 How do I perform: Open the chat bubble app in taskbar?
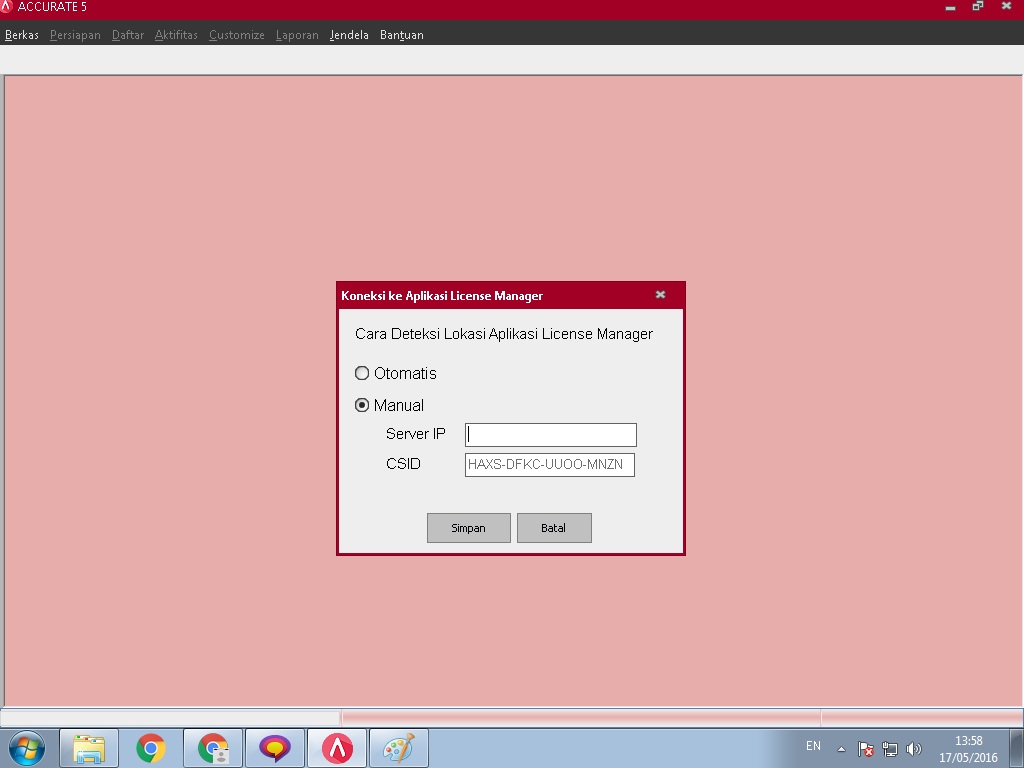(x=275, y=748)
